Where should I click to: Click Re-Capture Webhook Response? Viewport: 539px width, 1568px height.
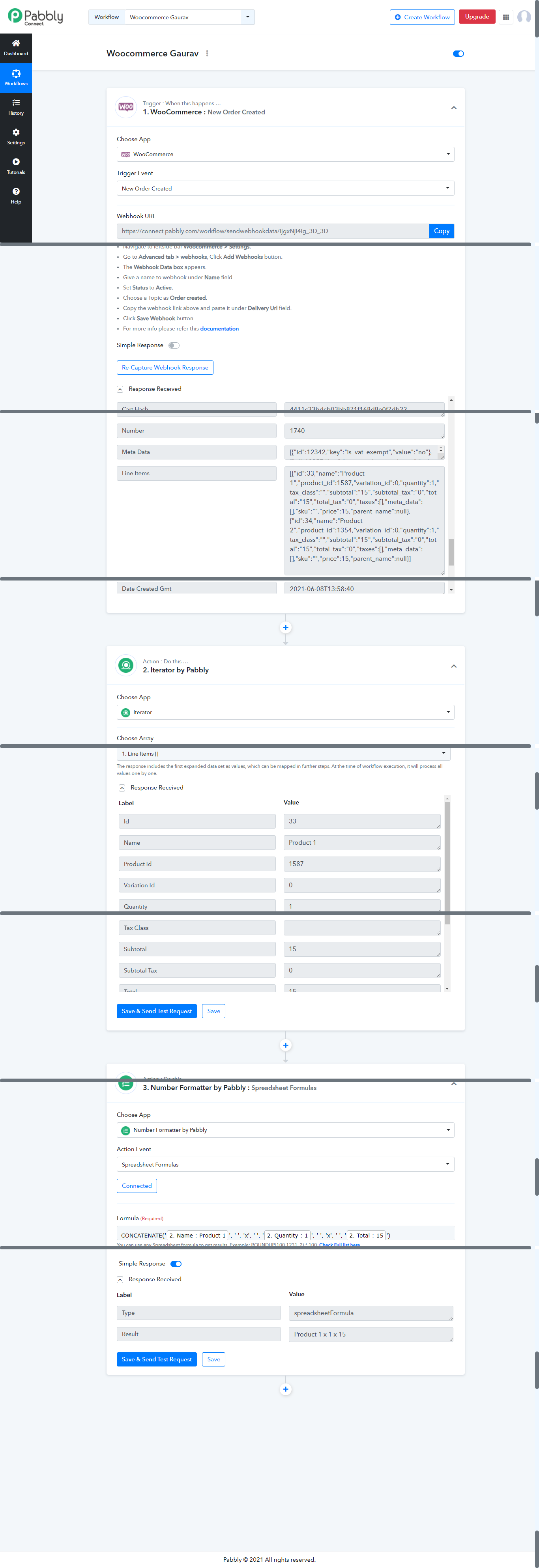(165, 367)
